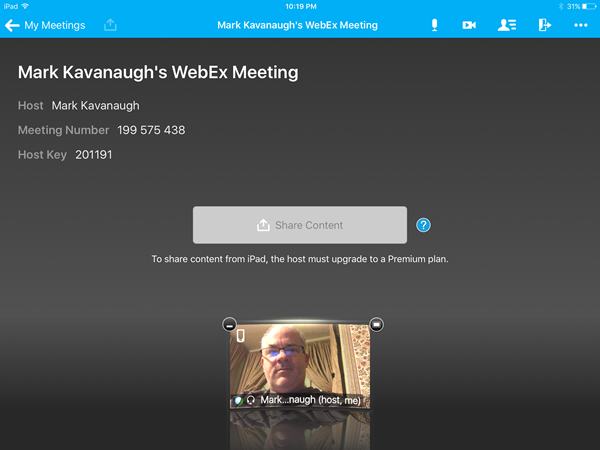Image resolution: width=600 pixels, height=450 pixels.
Task: Tap the share icon in the top bar
Action: [x=110, y=25]
